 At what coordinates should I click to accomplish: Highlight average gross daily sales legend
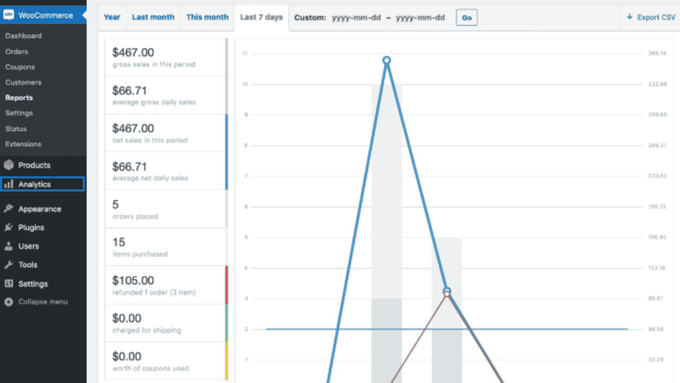166,95
